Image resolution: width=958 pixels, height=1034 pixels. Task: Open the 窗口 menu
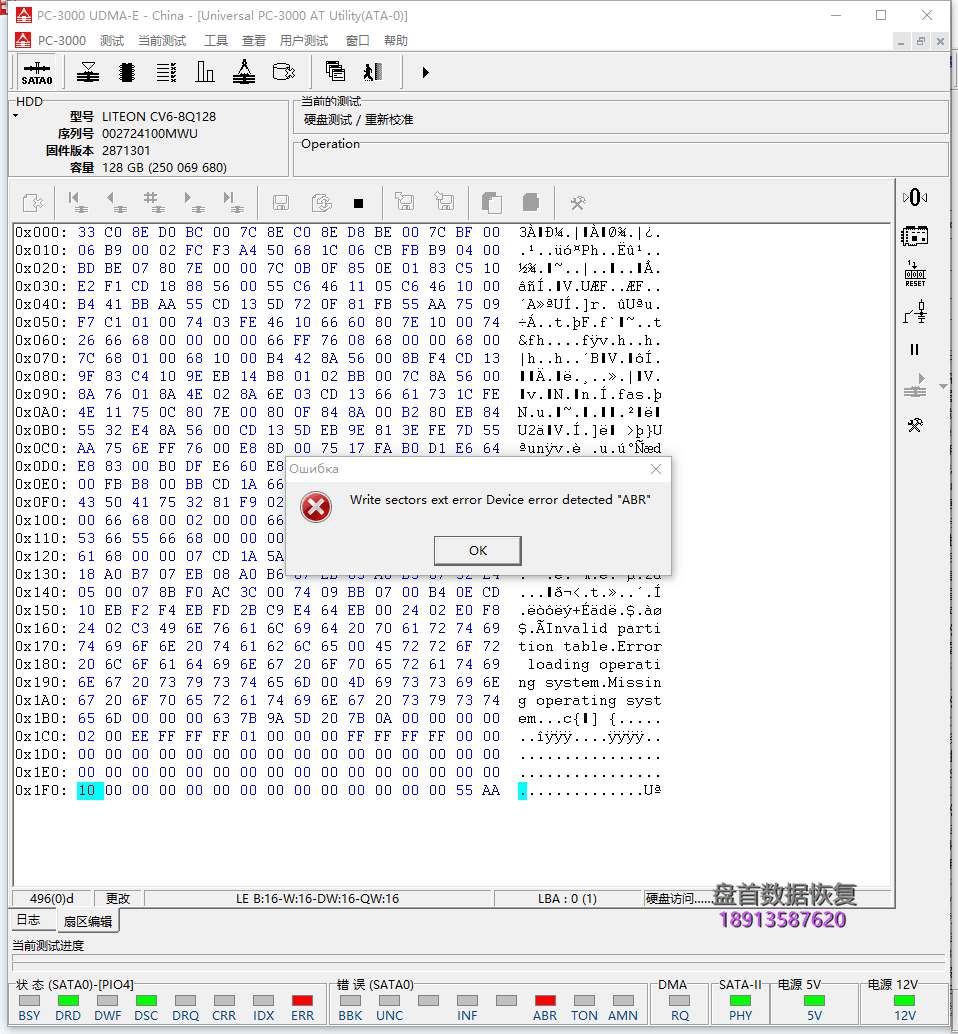[357, 40]
